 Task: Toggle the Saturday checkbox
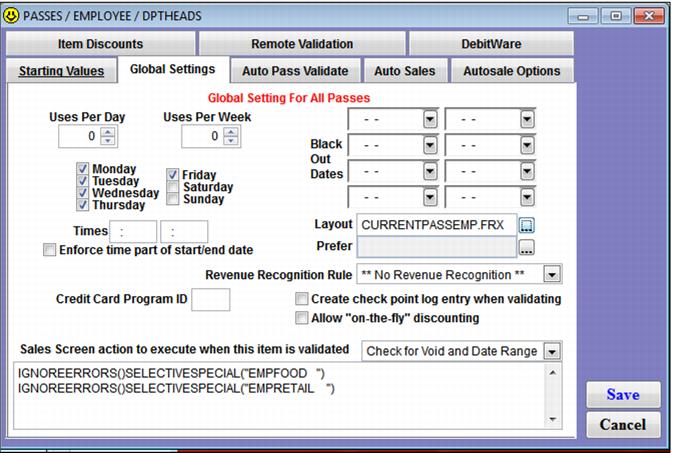click(x=173, y=187)
